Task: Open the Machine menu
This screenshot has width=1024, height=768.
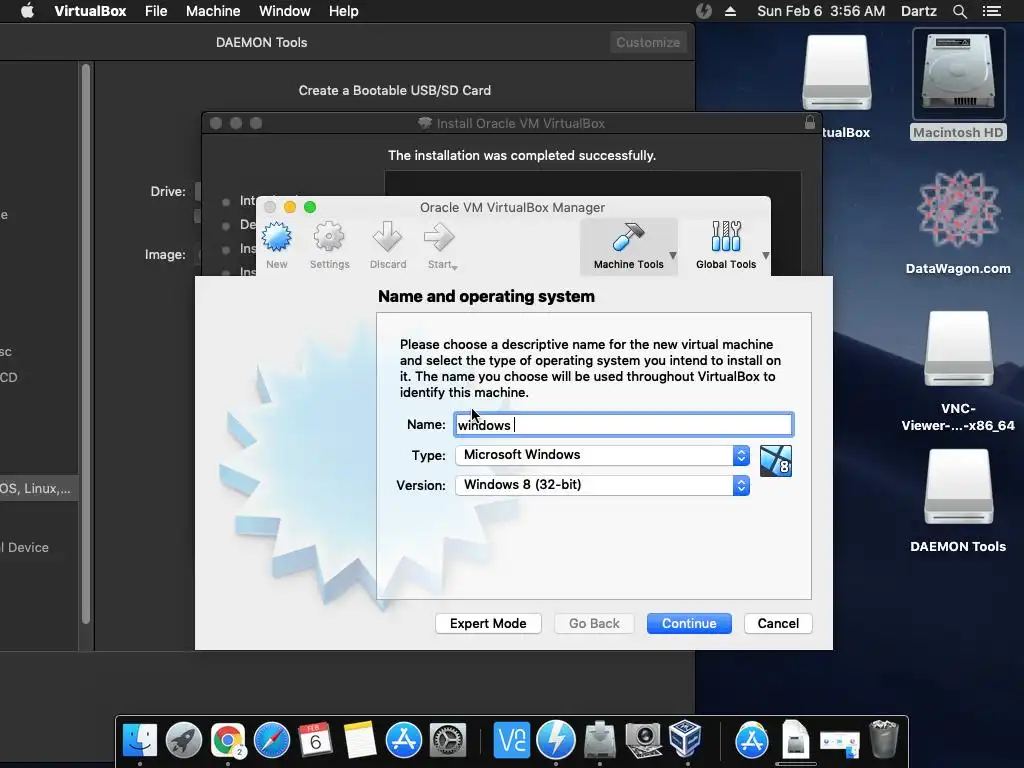Action: 213,11
